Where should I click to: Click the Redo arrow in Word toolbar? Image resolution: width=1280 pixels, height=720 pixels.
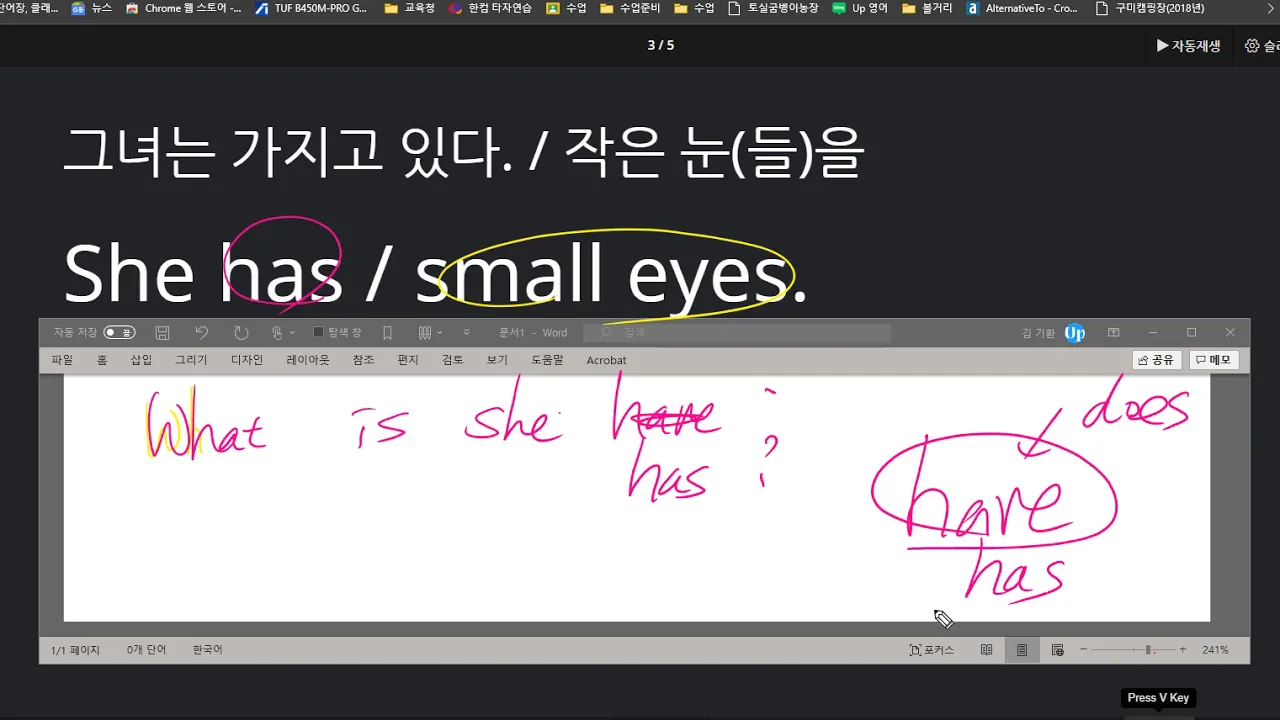click(x=241, y=332)
